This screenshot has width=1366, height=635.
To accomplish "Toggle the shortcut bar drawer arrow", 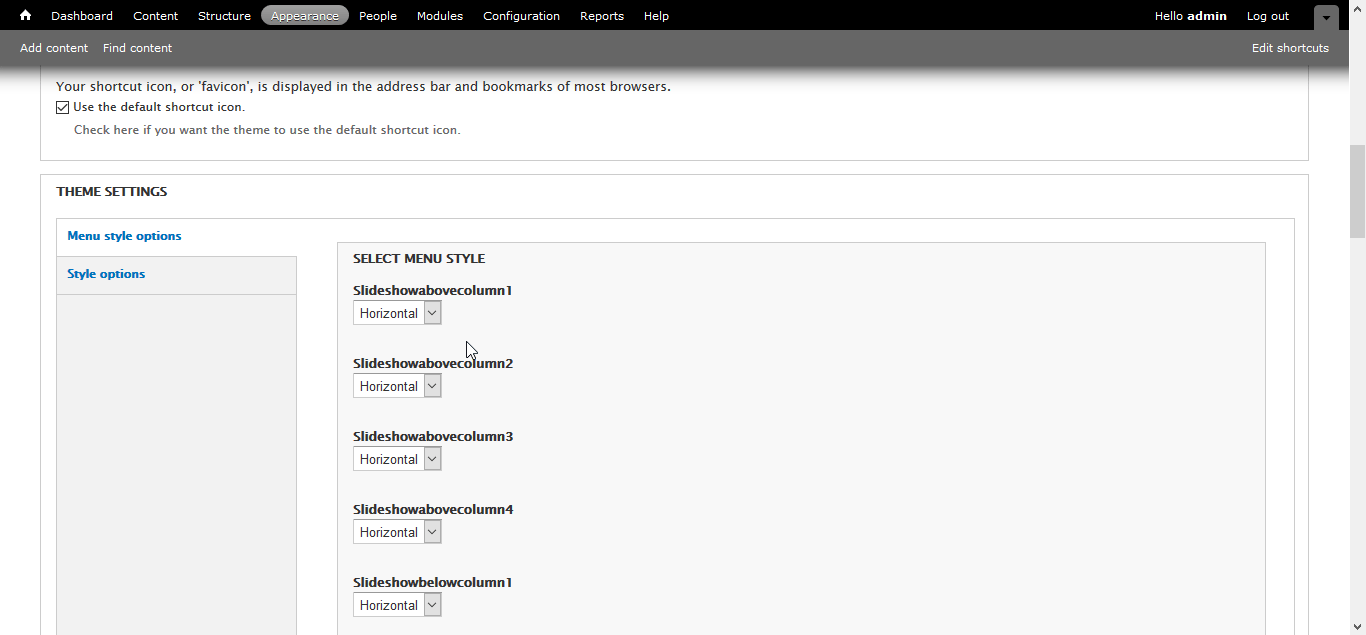I will coord(1326,17).
